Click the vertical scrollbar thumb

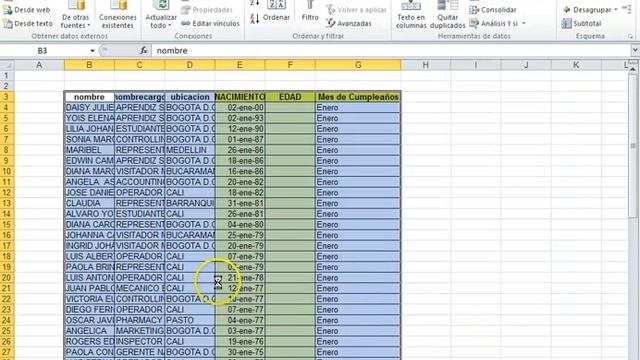pyautogui.click(x=633, y=146)
